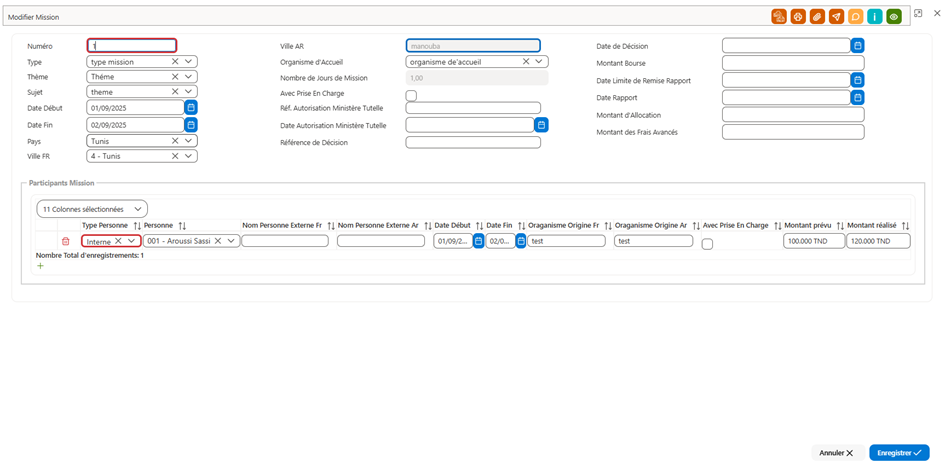The width and height of the screenshot is (945, 463).
Task: Click the orange paperclip attachment icon
Action: click(817, 17)
